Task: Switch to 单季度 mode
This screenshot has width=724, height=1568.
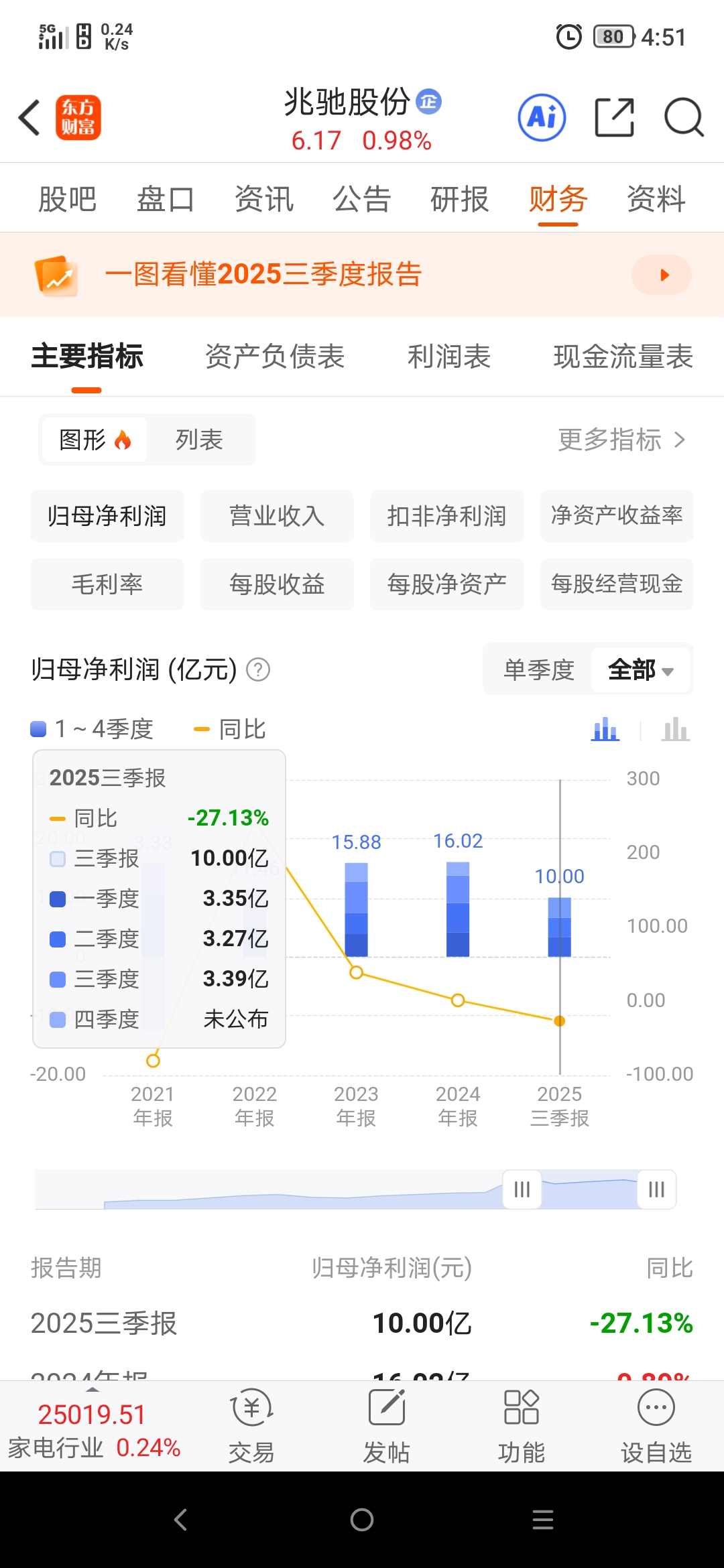Action: tap(539, 669)
